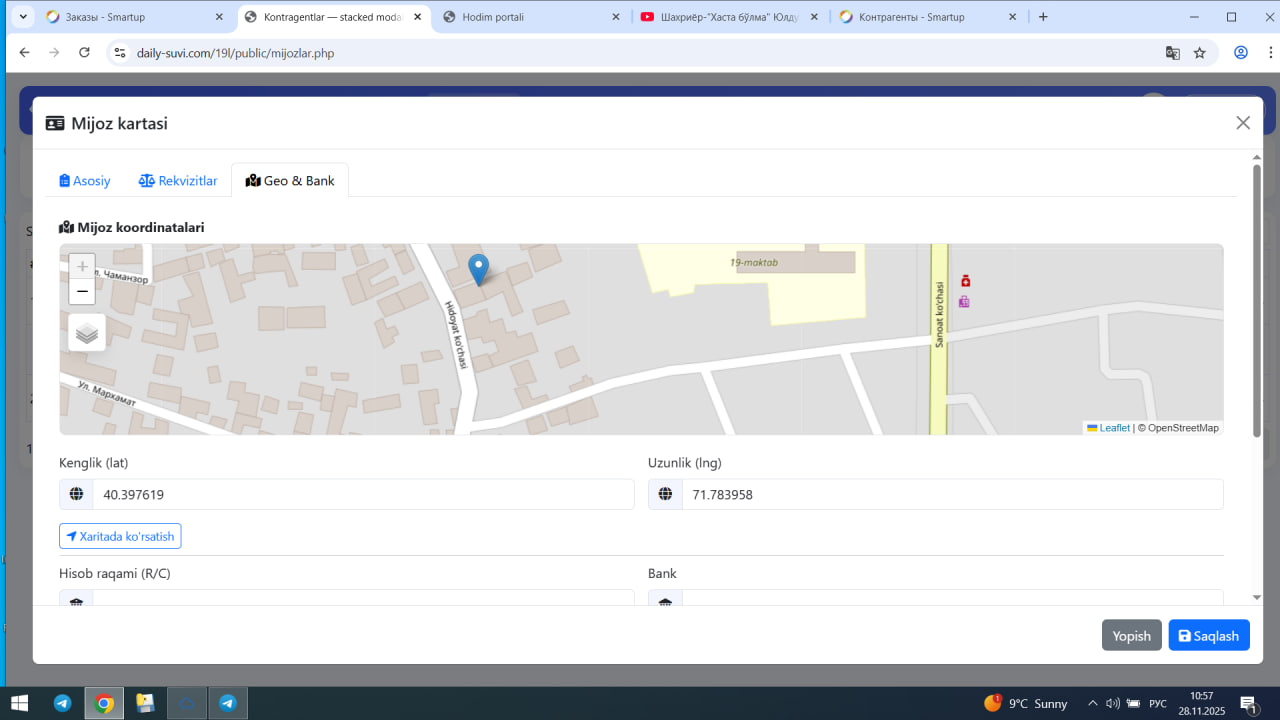Screen dimensions: 1280x720
Task: Open a new browser tab
Action: pos(1043,17)
